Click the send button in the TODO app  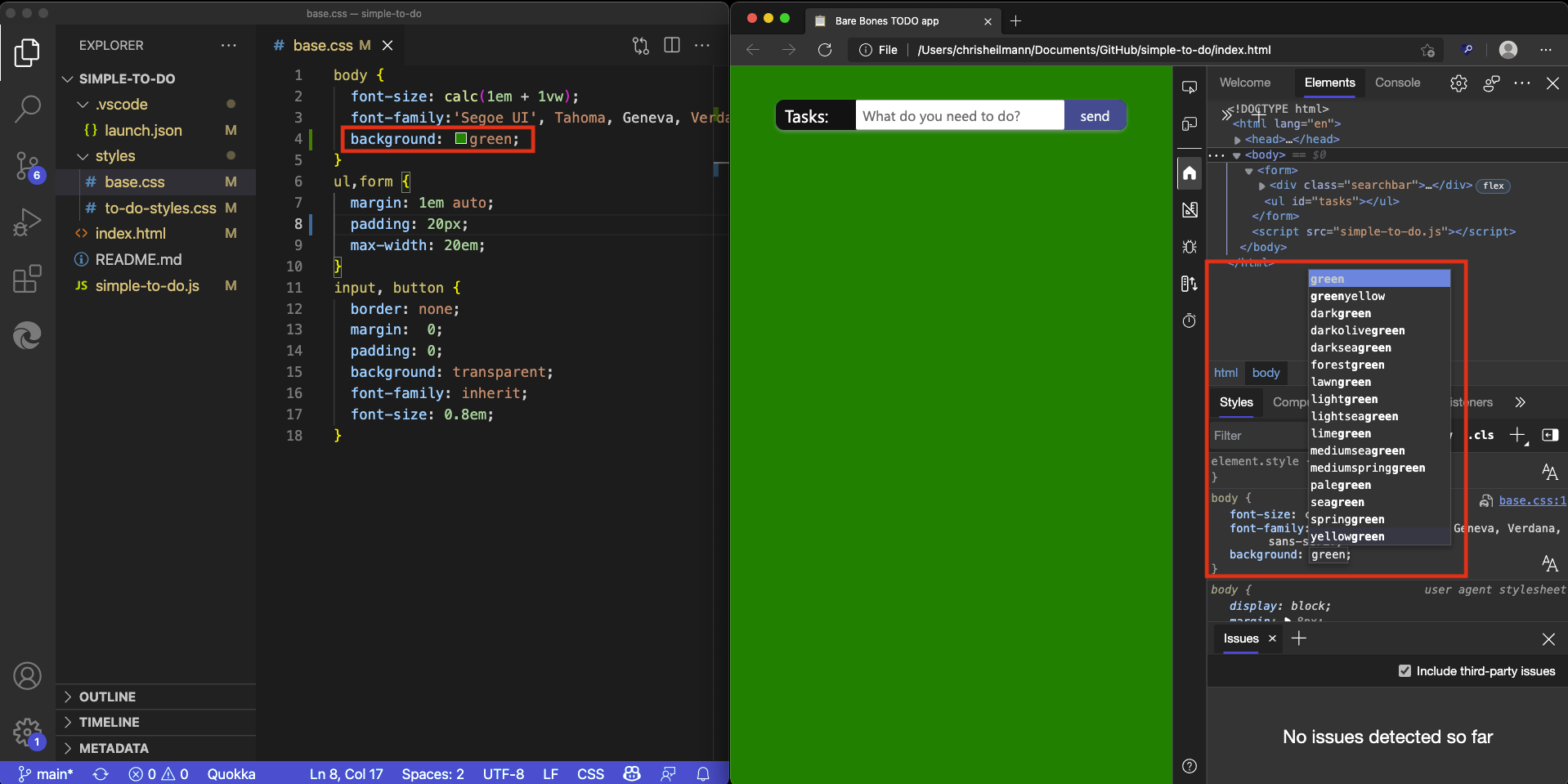click(1095, 116)
